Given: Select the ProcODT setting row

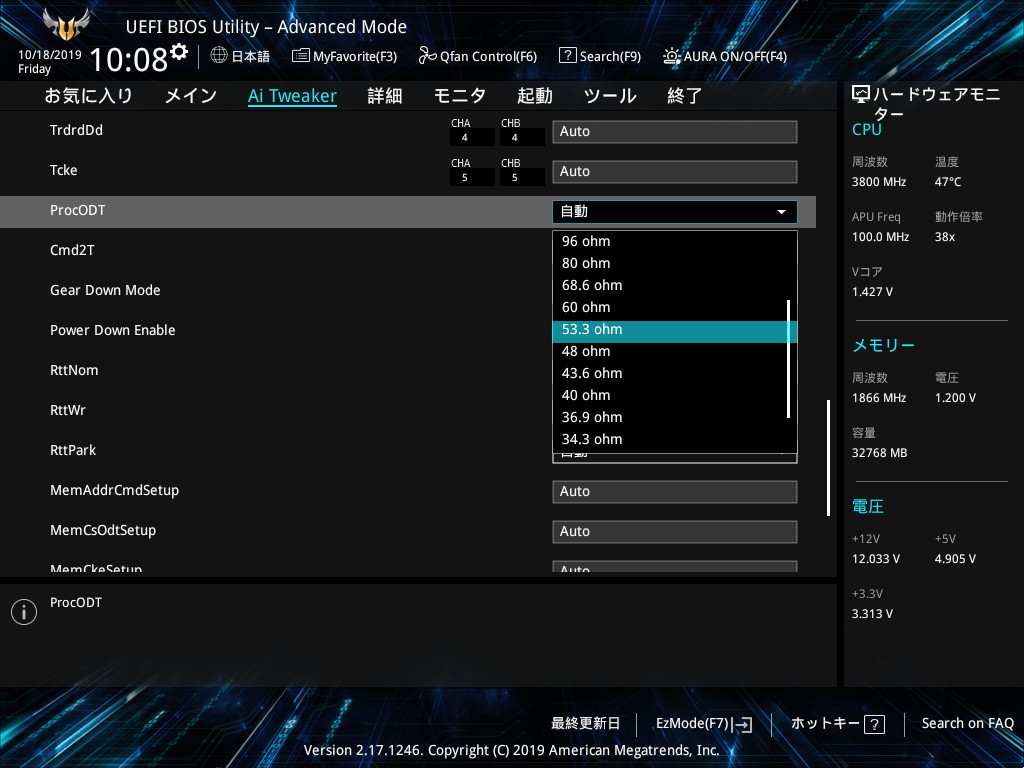Looking at the screenshot, I should (408, 212).
